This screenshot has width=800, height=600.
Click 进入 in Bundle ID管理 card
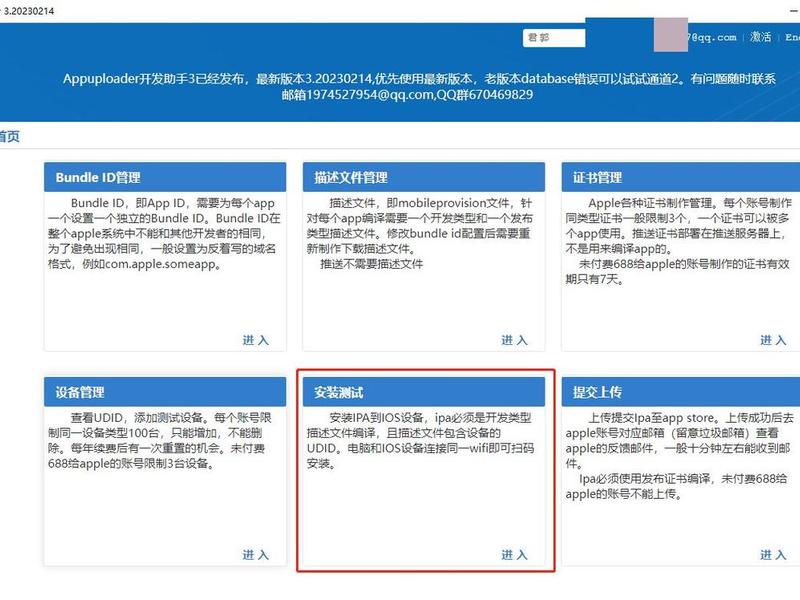point(255,340)
